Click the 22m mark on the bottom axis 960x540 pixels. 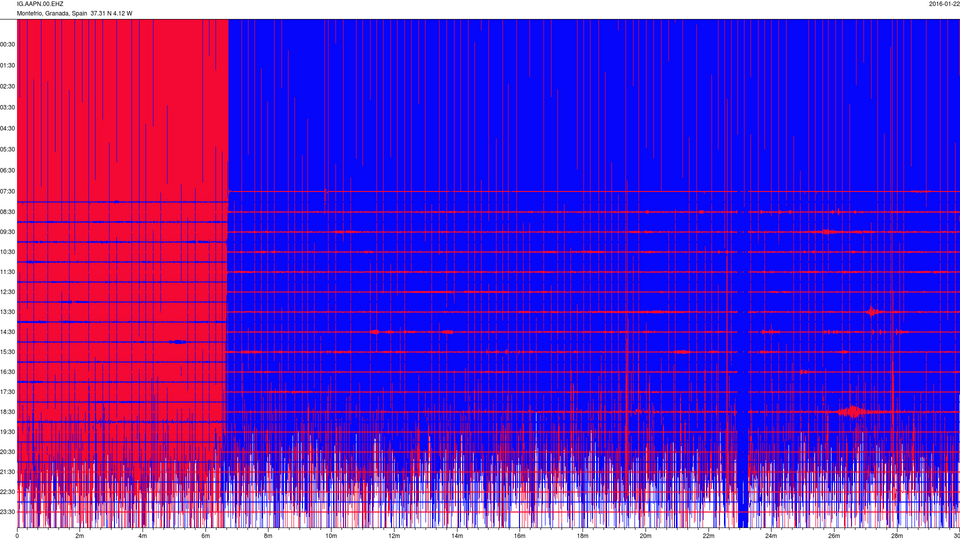coord(708,536)
